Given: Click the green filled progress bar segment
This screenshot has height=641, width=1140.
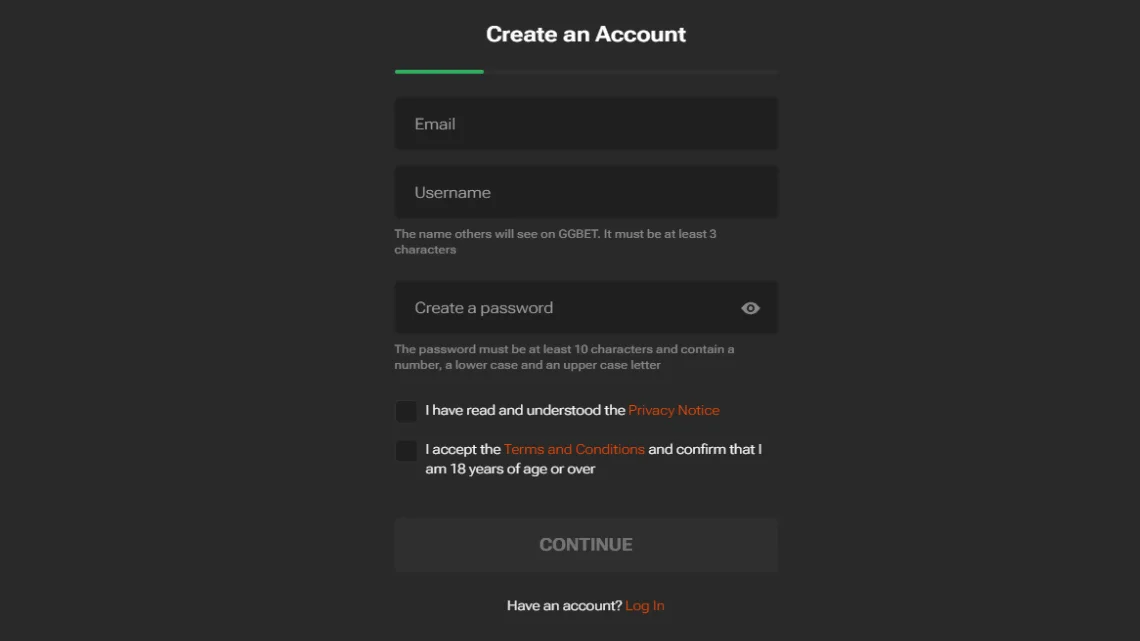Looking at the screenshot, I should click(x=439, y=71).
